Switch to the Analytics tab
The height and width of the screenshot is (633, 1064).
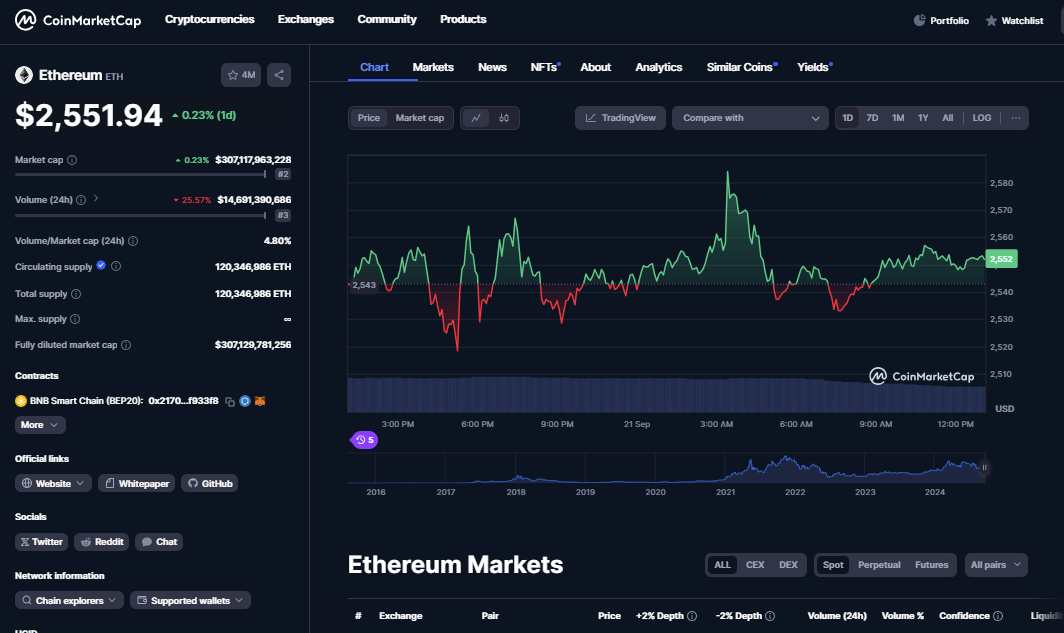[658, 67]
